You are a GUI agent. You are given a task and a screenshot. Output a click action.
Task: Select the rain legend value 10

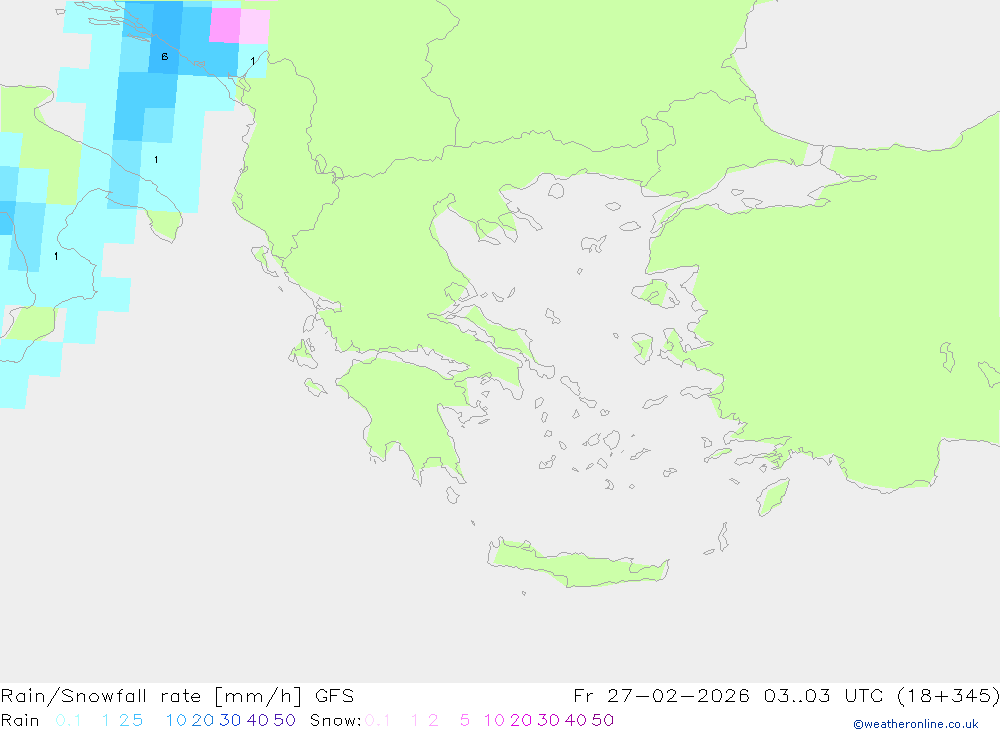(x=176, y=720)
